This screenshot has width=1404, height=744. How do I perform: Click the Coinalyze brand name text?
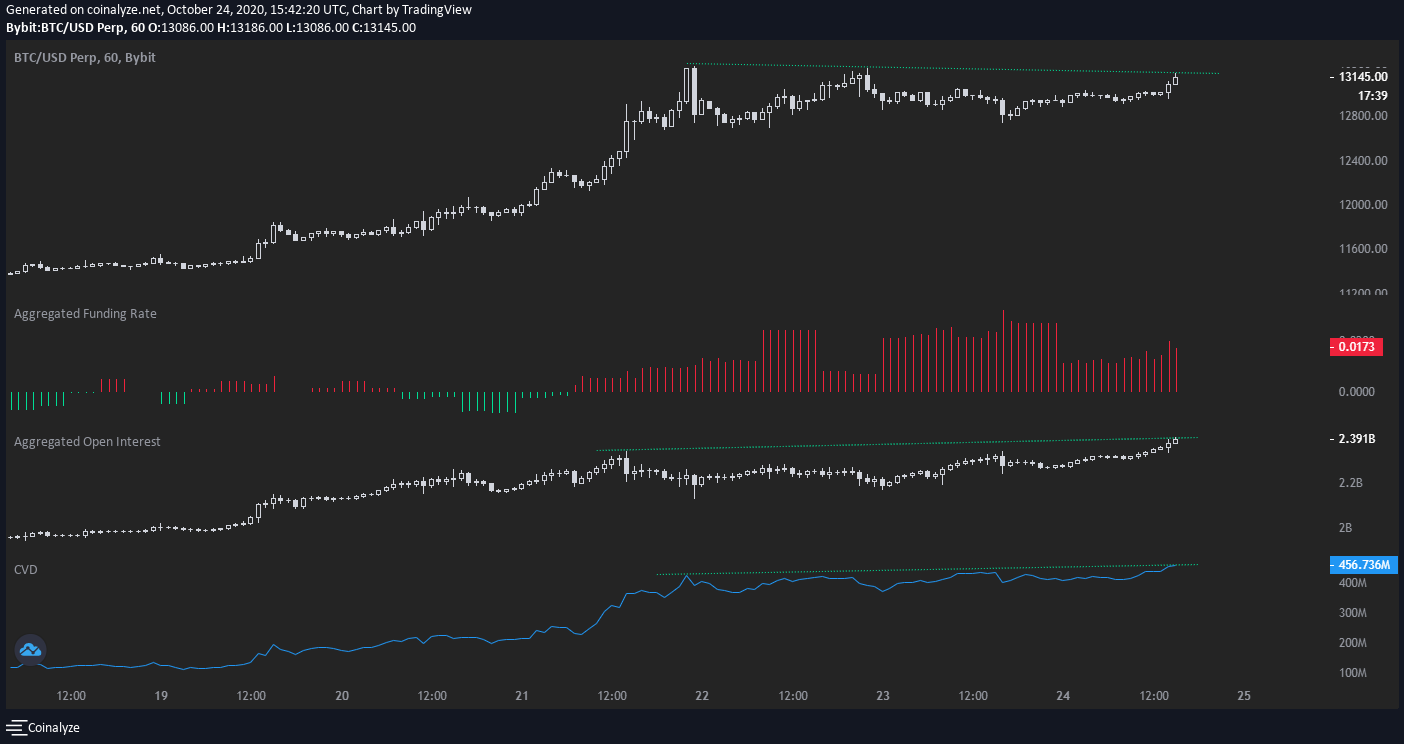pyautogui.click(x=54, y=728)
